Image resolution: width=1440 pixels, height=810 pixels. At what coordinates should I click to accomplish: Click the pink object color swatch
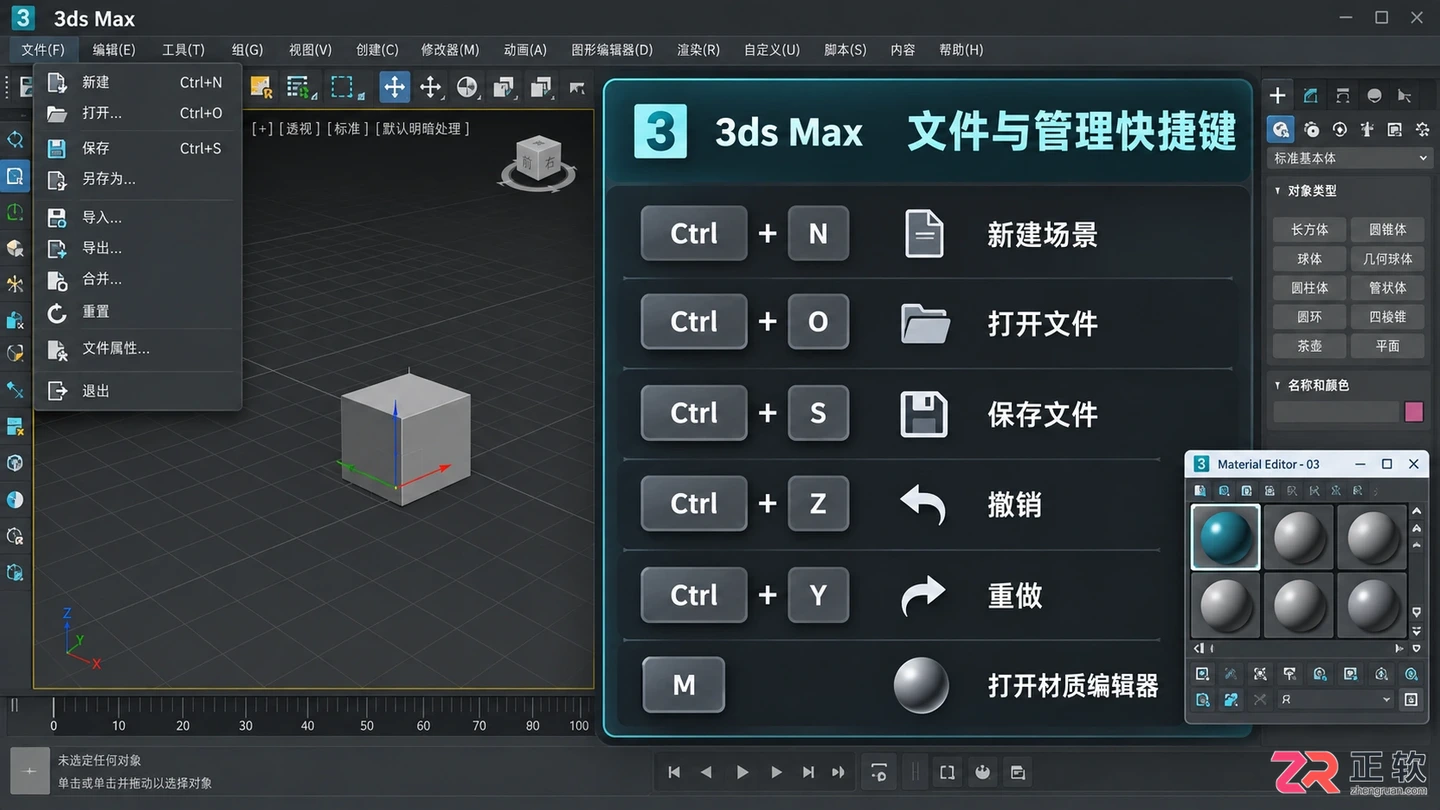pos(1414,411)
